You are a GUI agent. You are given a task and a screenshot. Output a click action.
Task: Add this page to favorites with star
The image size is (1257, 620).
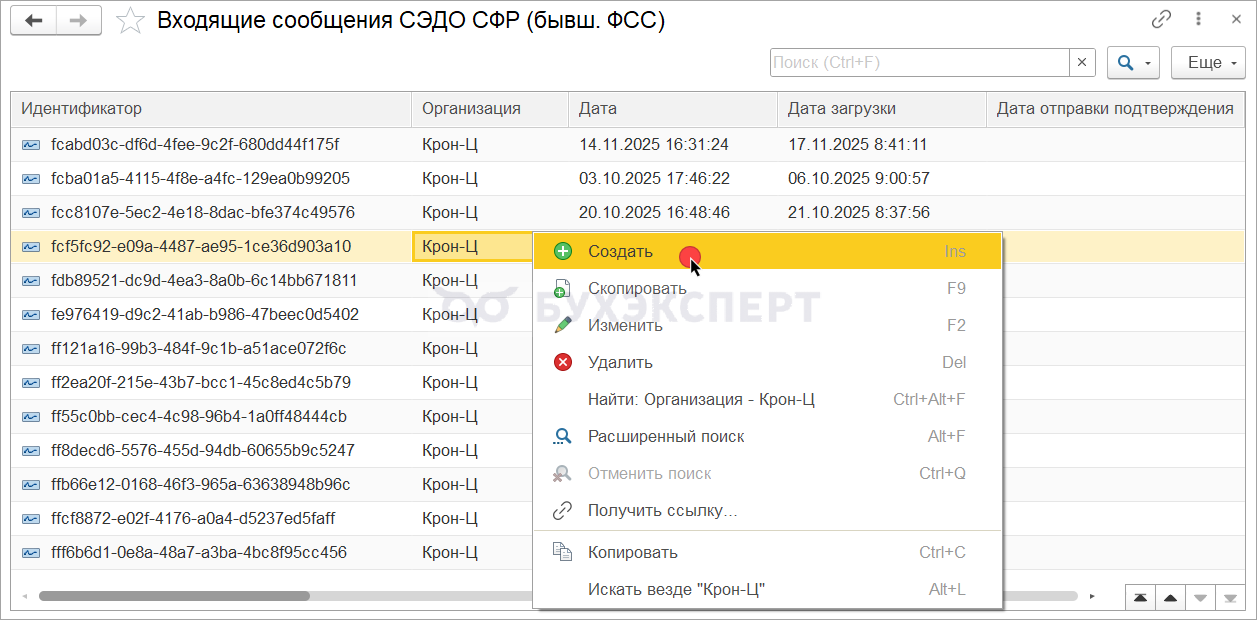tap(130, 21)
